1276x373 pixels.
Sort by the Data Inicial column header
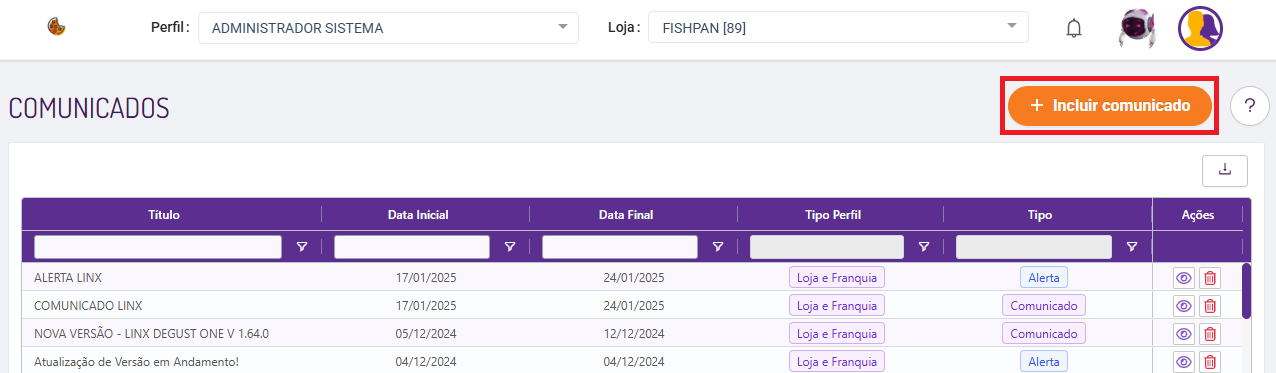(418, 214)
